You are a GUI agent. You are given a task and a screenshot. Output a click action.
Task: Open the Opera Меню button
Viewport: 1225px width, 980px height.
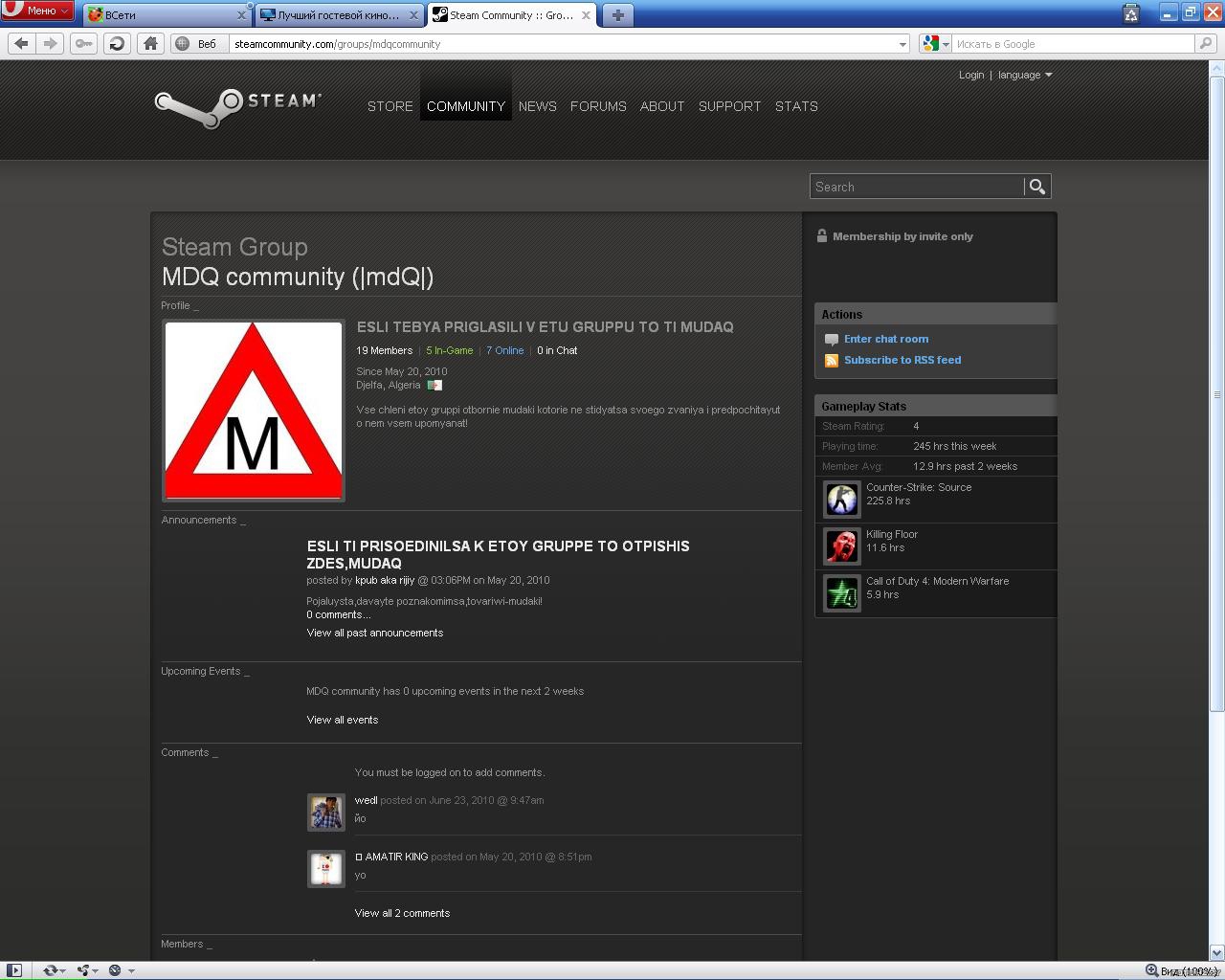[x=37, y=11]
